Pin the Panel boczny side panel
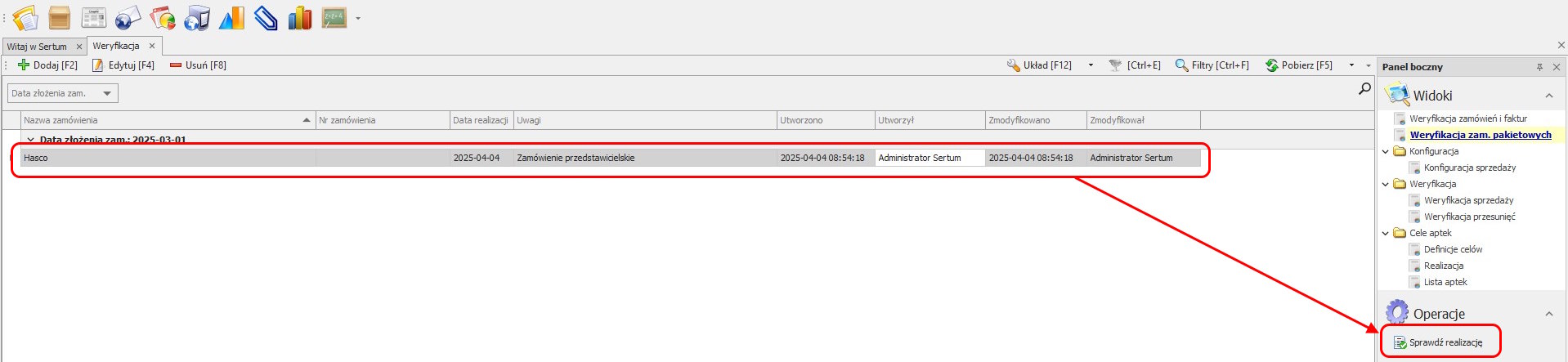This screenshot has height=362, width=1568. pyautogui.click(x=1539, y=67)
